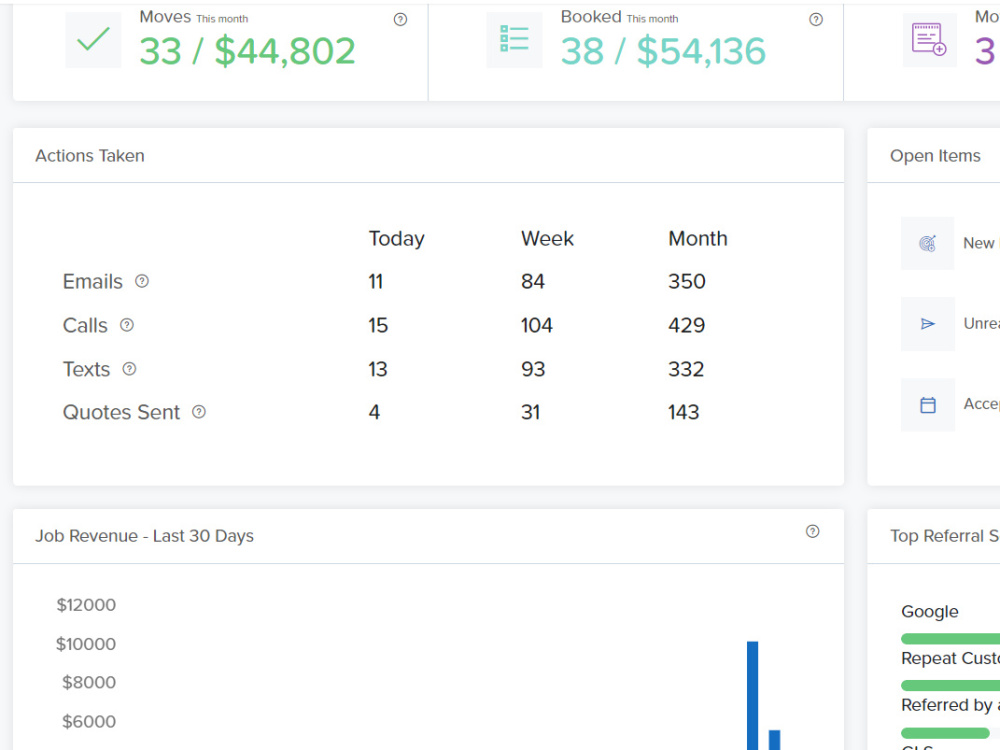Image resolution: width=1000 pixels, height=750 pixels.
Task: Click Texts today value 13
Action: [x=378, y=369]
